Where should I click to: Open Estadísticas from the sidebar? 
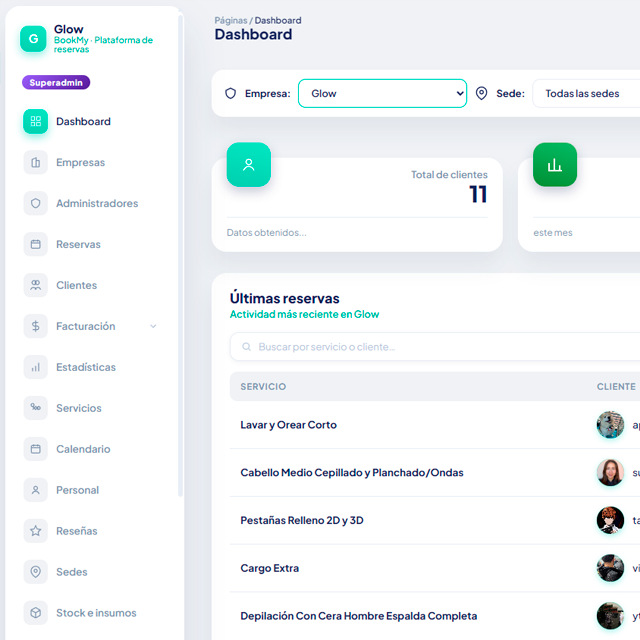(x=90, y=367)
